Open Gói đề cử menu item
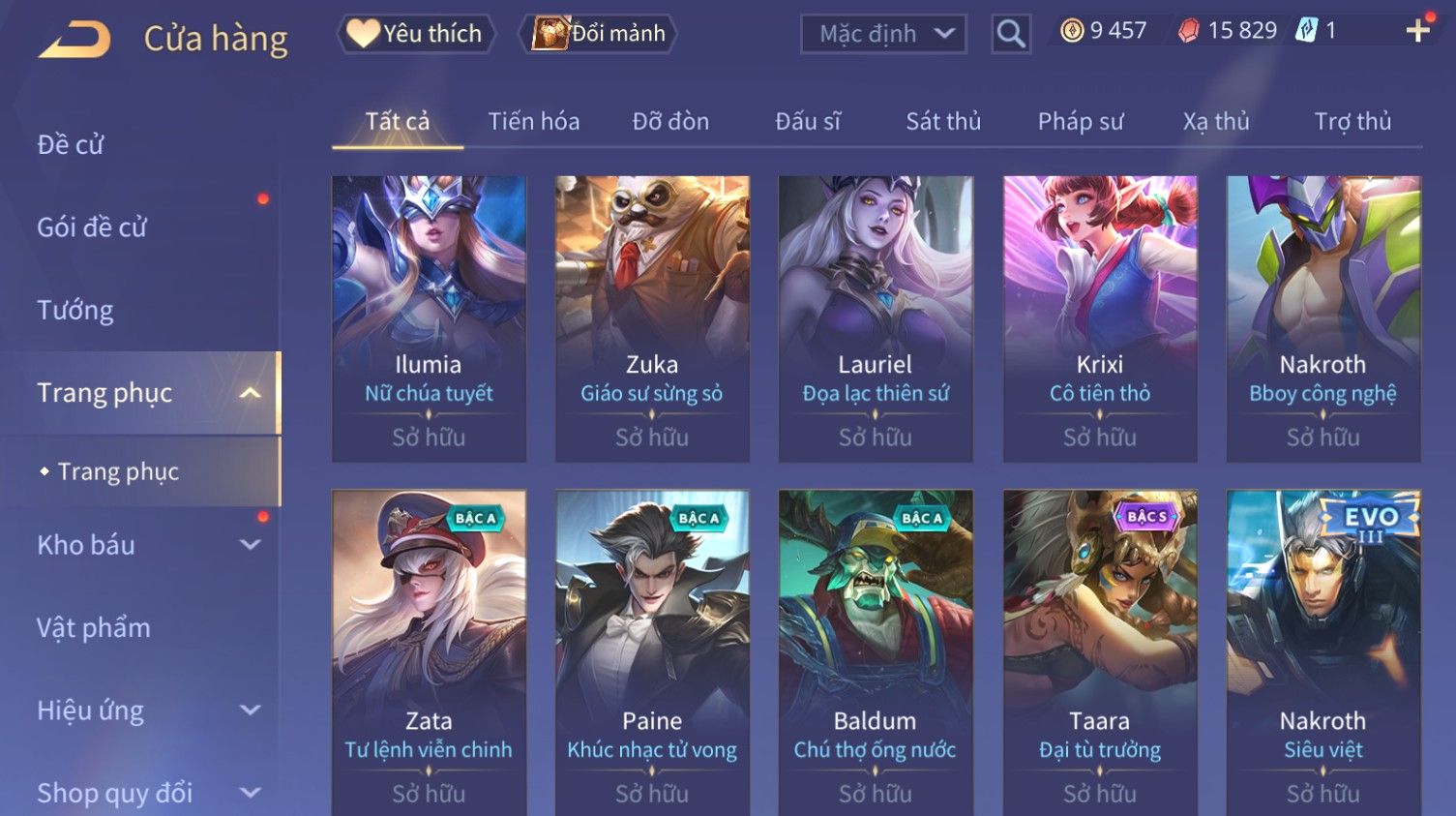The image size is (1456, 816). (92, 227)
